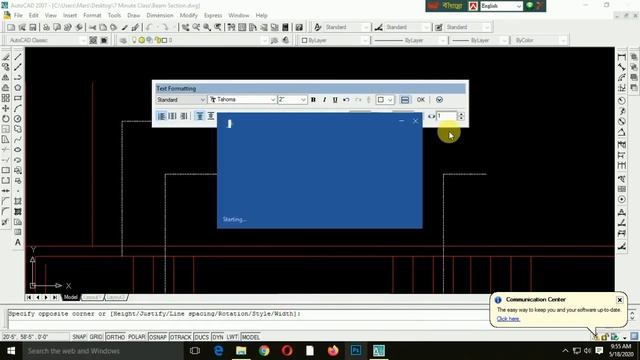
Task: Click the Windows search box
Action: [x=102, y=351]
